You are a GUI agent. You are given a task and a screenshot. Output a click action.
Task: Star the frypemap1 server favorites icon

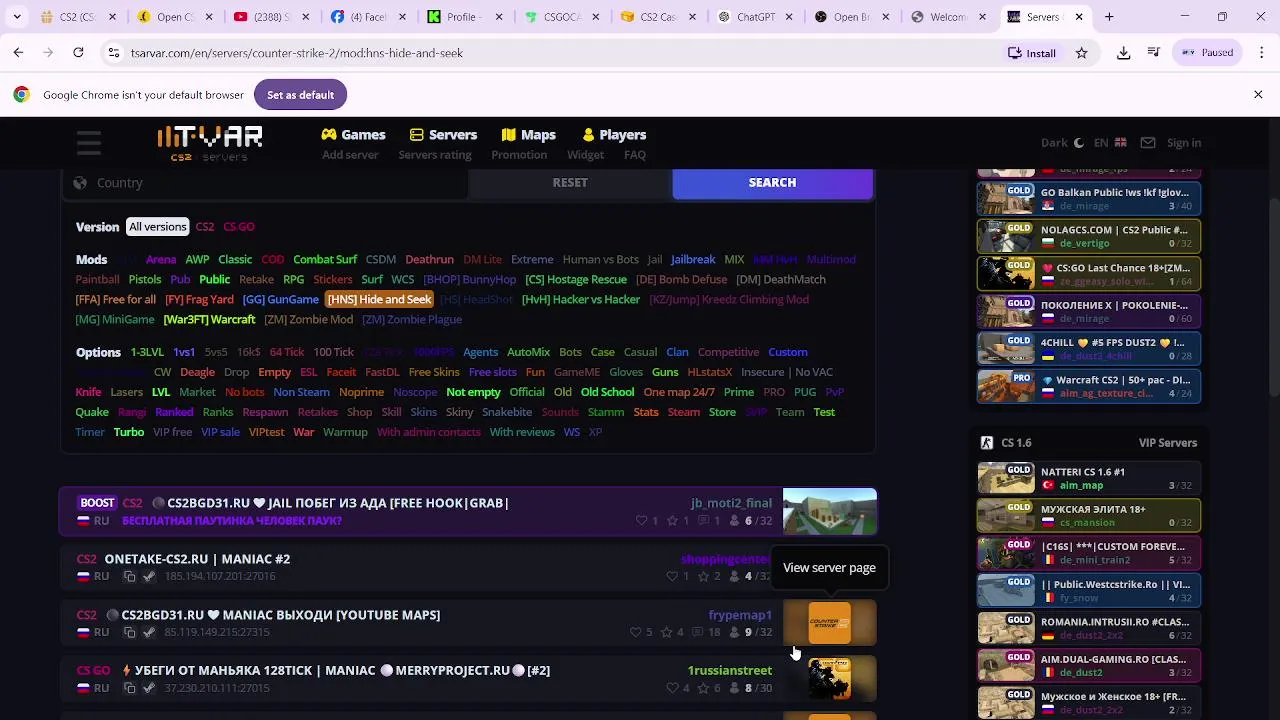[x=667, y=632]
